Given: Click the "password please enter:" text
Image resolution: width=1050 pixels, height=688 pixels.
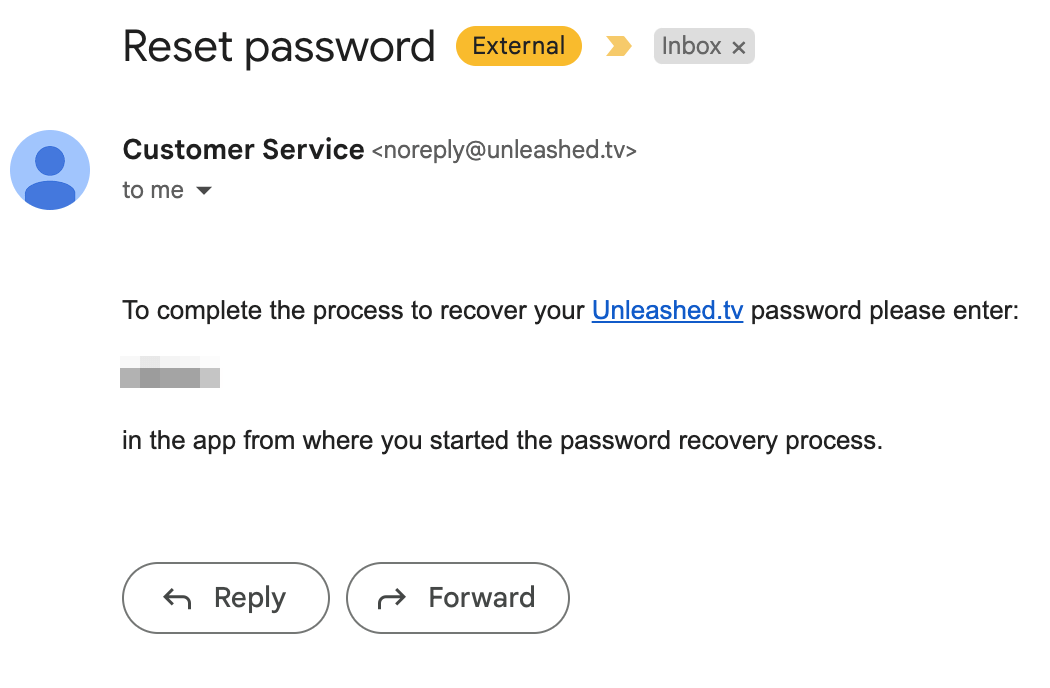Looking at the screenshot, I should coord(885,311).
